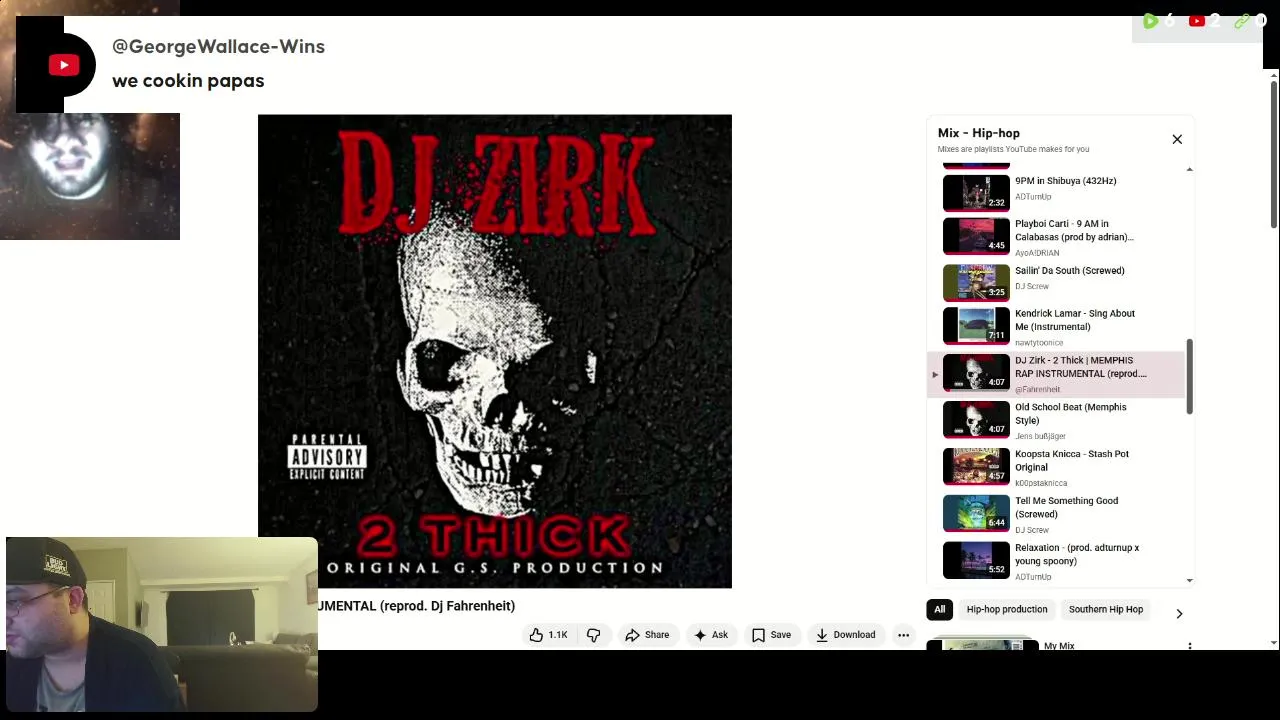
Task: Select the Southern Hip Hop filter chip
Action: pos(1105,609)
